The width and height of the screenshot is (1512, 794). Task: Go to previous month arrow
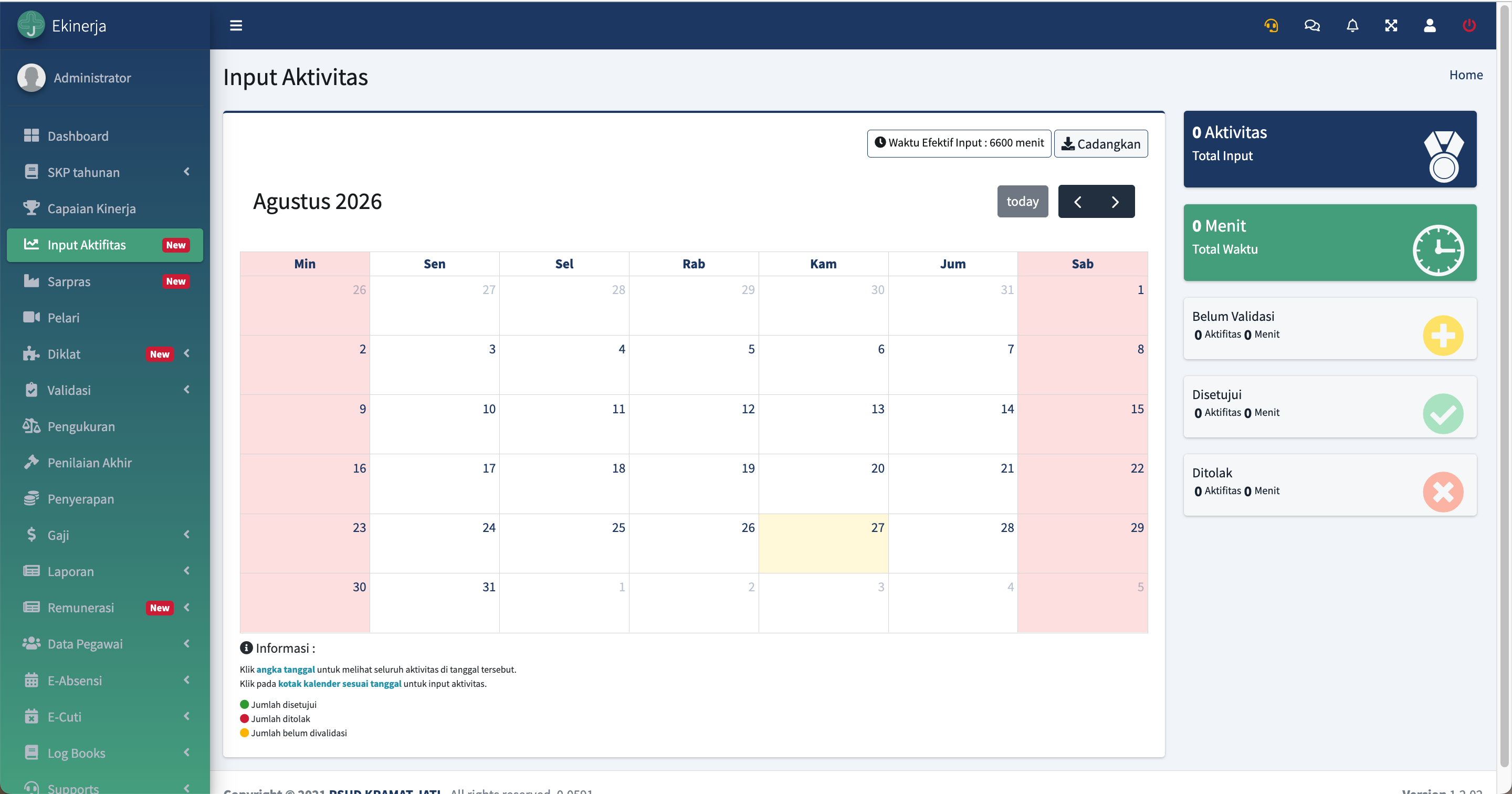pos(1078,202)
